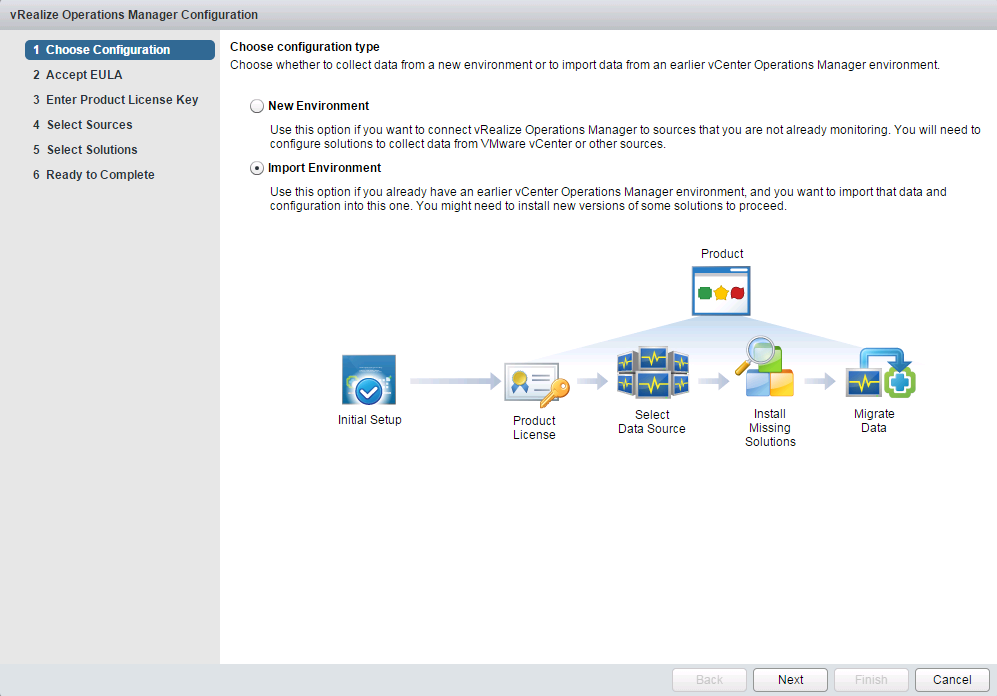Open step 6 Ready to Complete

click(x=93, y=175)
